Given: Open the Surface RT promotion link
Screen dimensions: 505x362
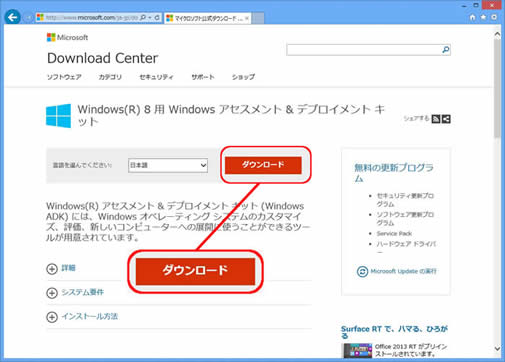Looking at the screenshot, I should pyautogui.click(x=394, y=332).
